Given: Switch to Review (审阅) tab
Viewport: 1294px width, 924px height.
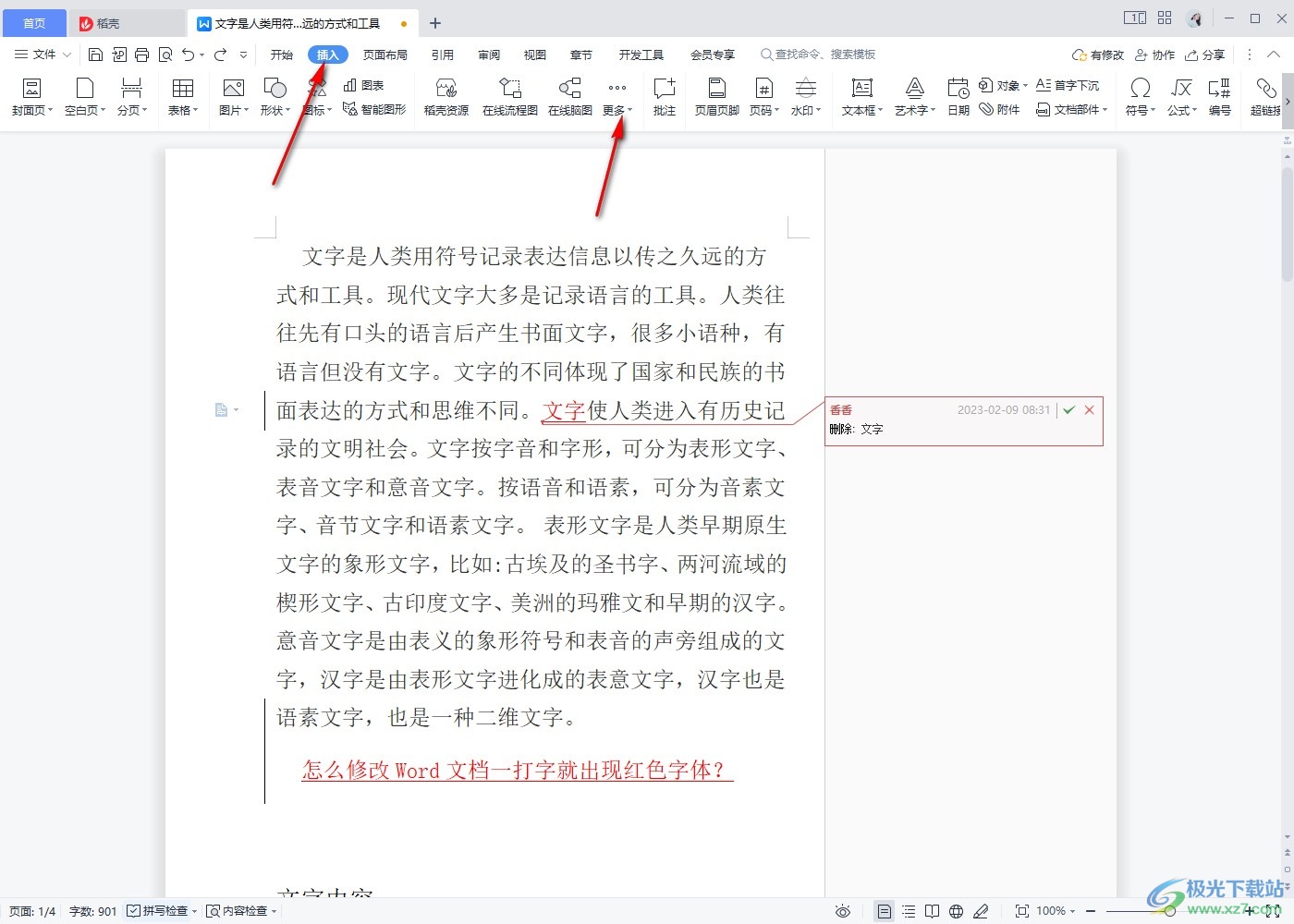Looking at the screenshot, I should pyautogui.click(x=489, y=55).
